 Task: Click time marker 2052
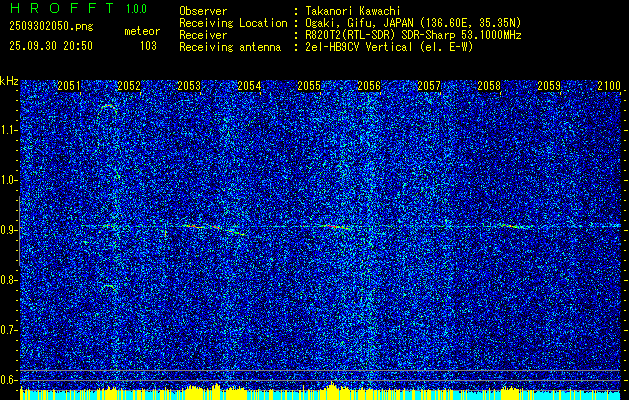click(x=129, y=86)
